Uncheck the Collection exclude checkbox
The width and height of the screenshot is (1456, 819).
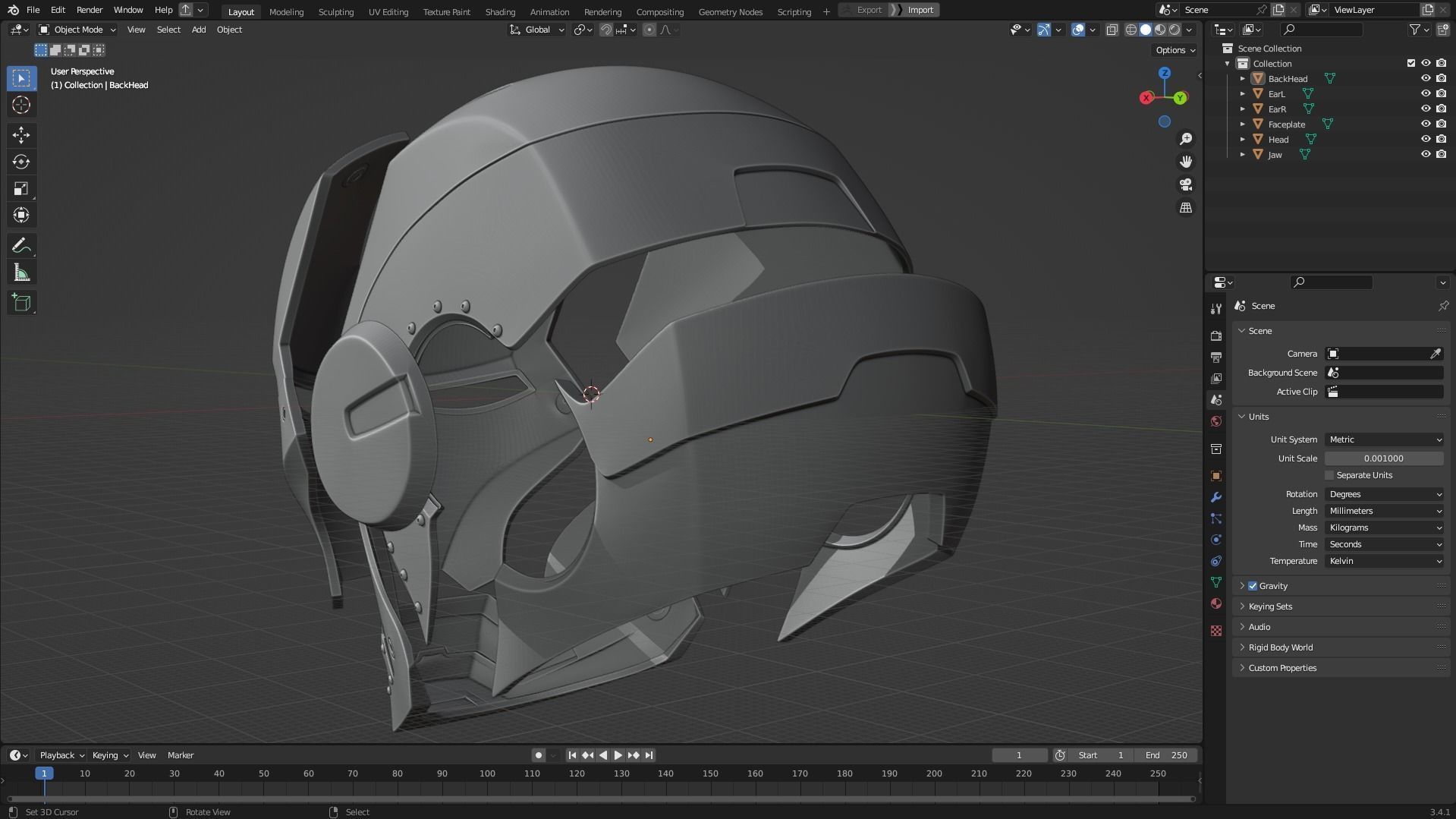pos(1411,63)
